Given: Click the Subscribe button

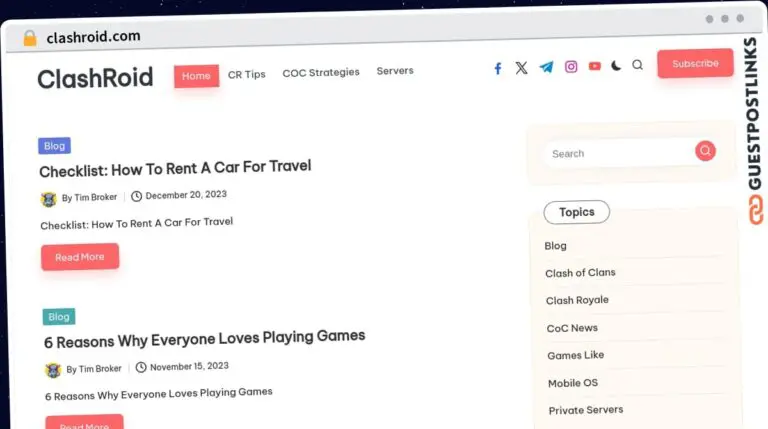Looking at the screenshot, I should tap(695, 64).
